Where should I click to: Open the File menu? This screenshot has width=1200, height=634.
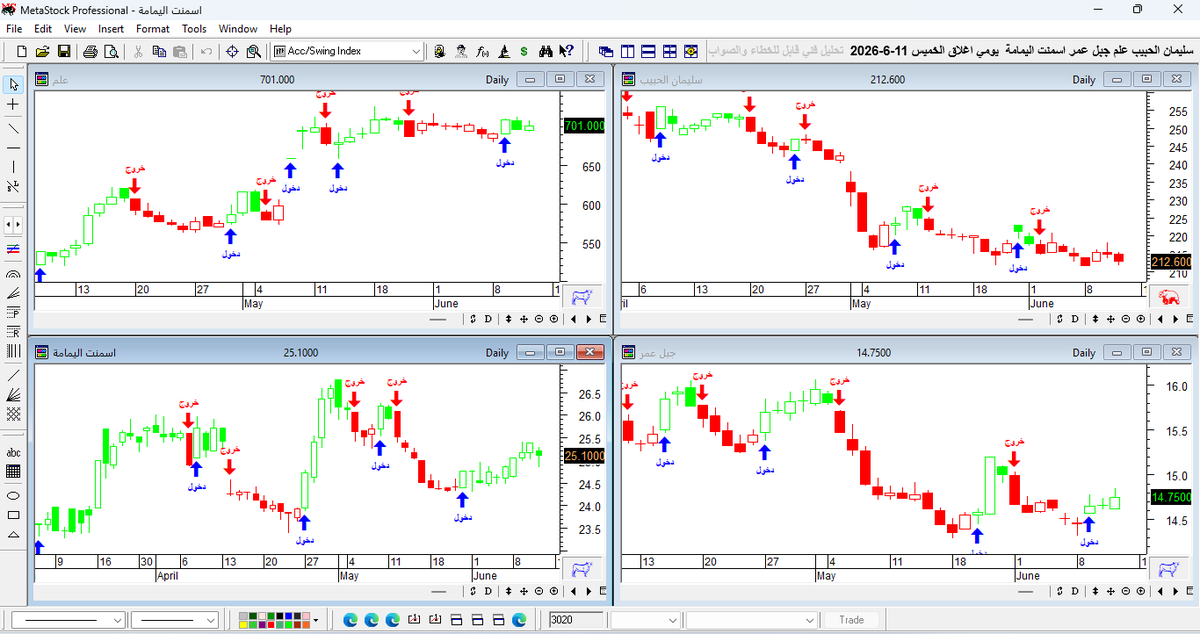(14, 29)
